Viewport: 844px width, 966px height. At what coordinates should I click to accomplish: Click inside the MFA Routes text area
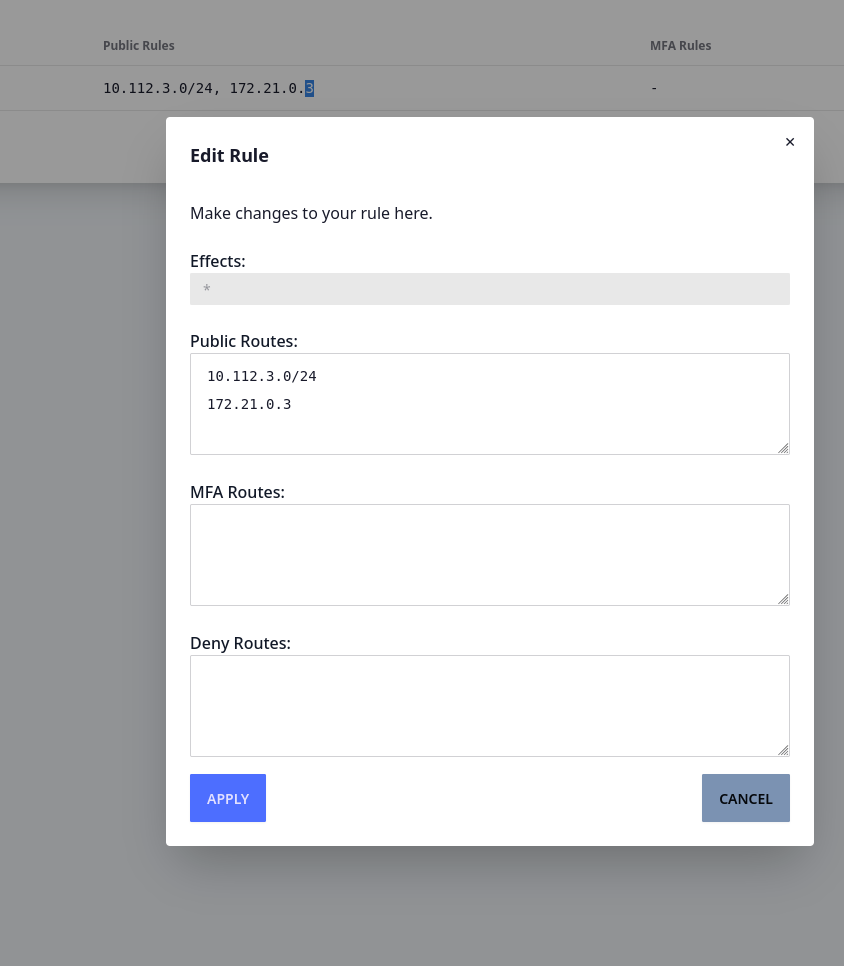click(489, 554)
